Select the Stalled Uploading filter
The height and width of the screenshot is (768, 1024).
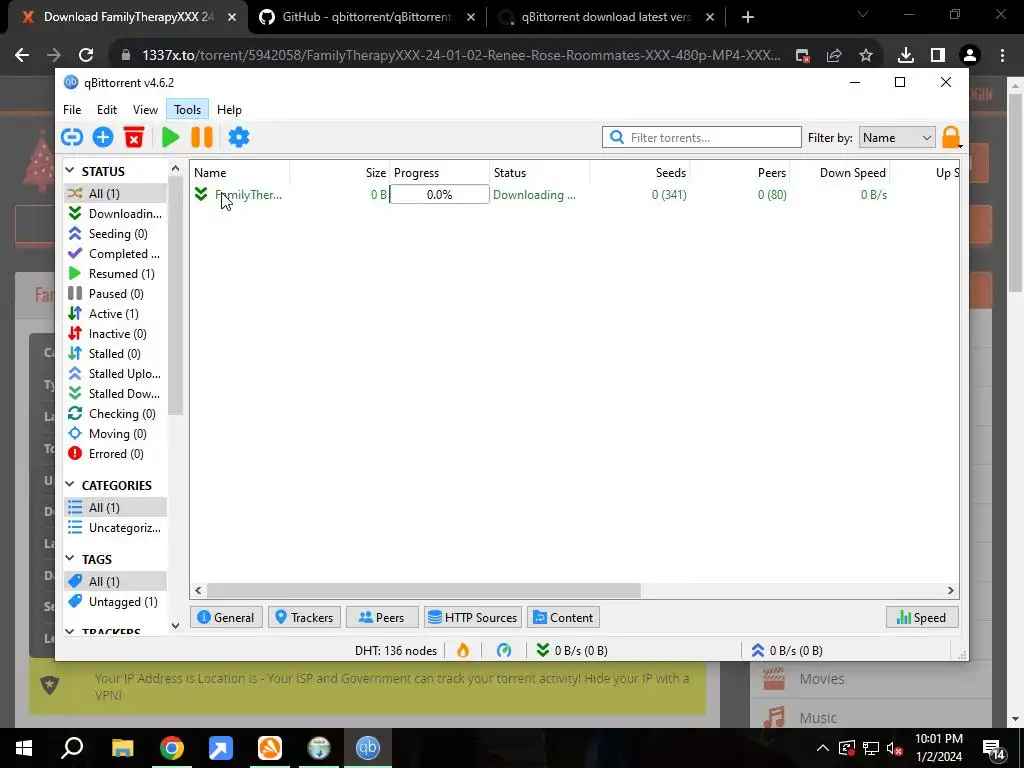coord(116,374)
